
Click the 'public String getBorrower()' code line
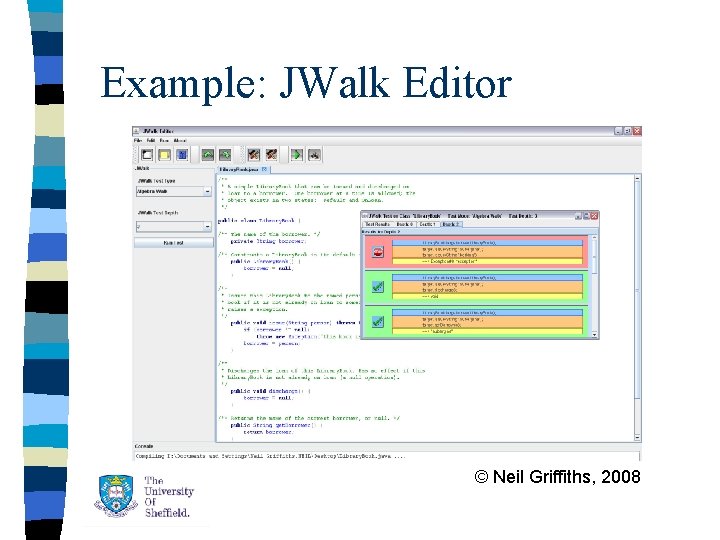pos(276,425)
